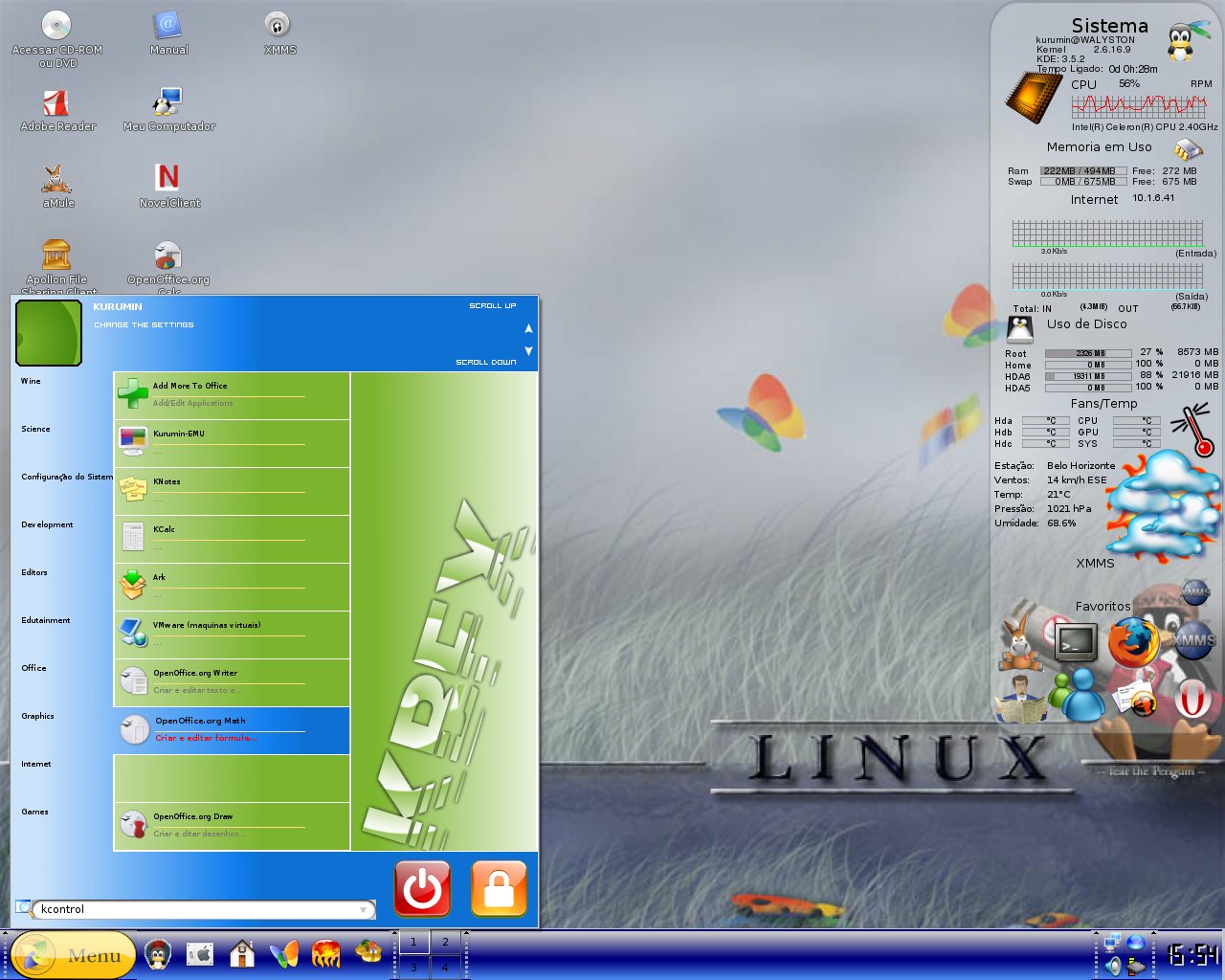Switch to virtual desktop 3 in pager
The width and height of the screenshot is (1225, 980).
(x=413, y=967)
